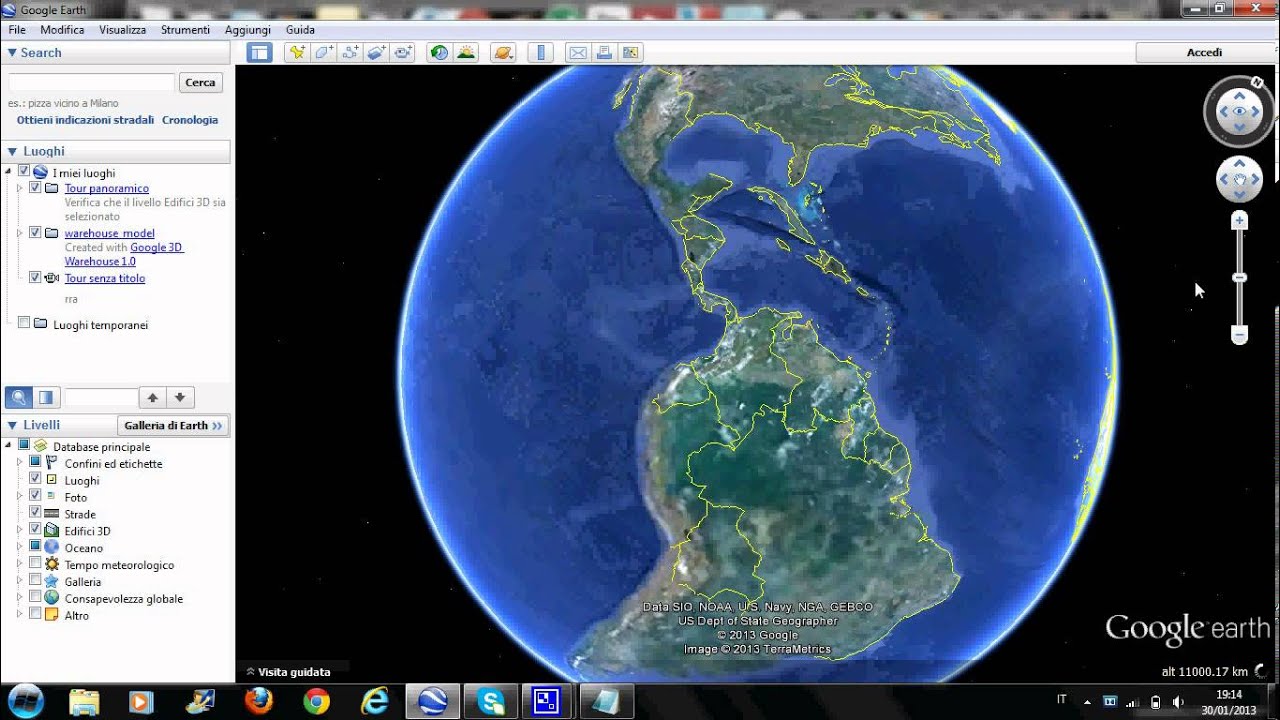The image size is (1280, 720).
Task: Select the Add Polygon tool
Action: pos(323,53)
